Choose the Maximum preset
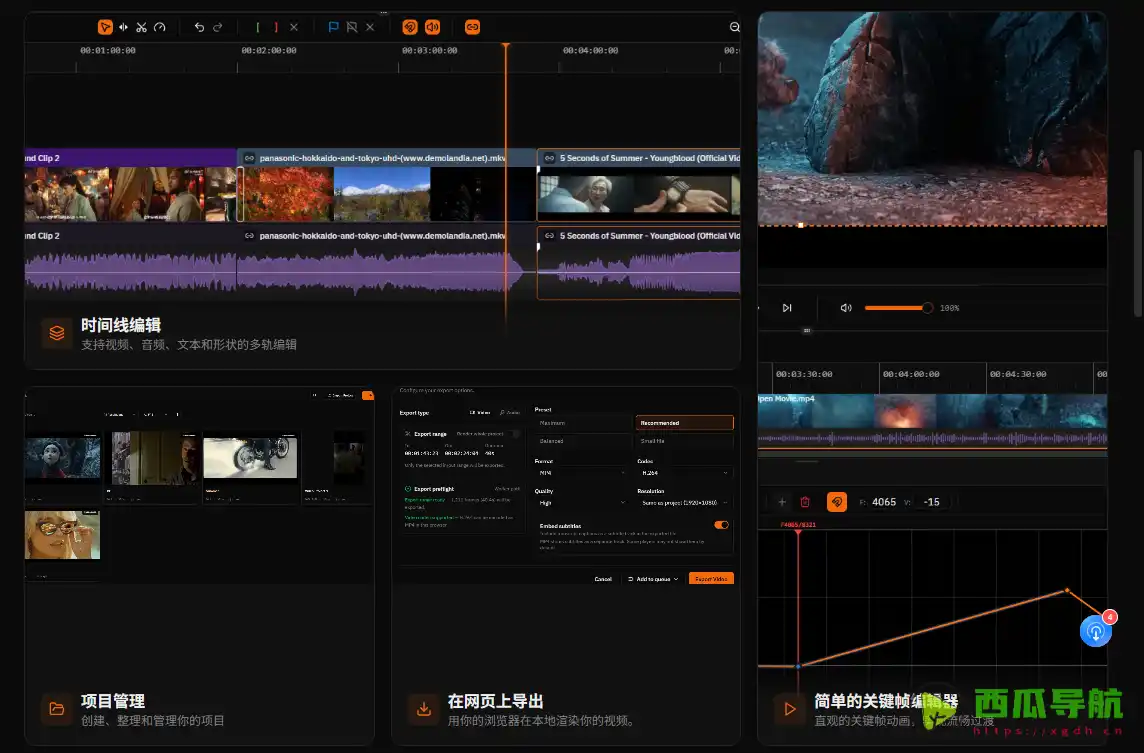This screenshot has height=753, width=1144. (x=584, y=423)
